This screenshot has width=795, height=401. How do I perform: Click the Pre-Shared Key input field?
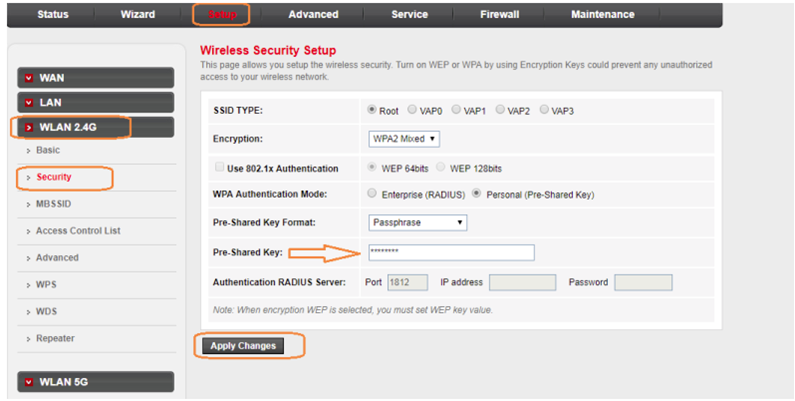(x=451, y=252)
